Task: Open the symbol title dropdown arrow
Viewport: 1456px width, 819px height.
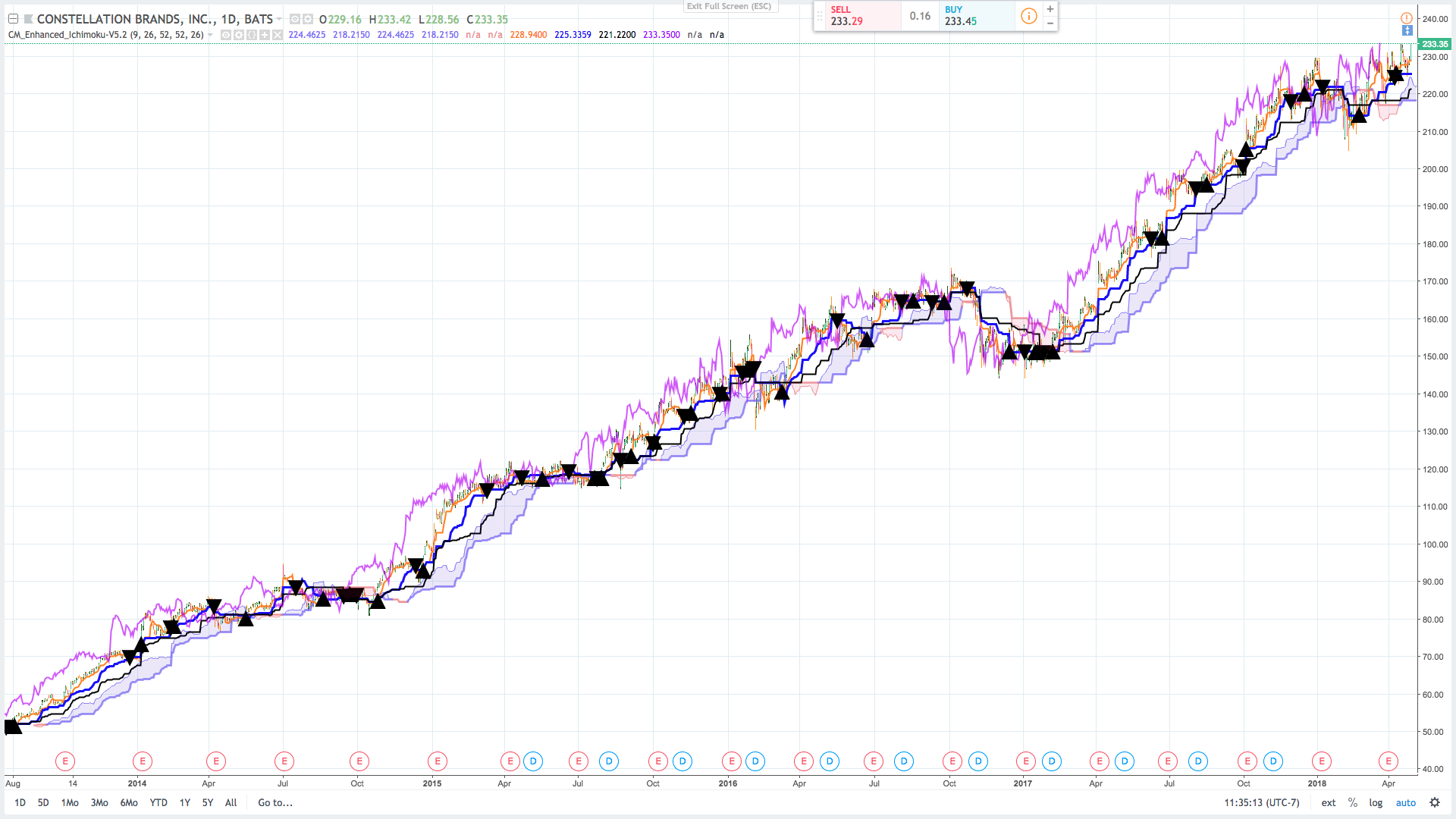Action: coord(279,19)
